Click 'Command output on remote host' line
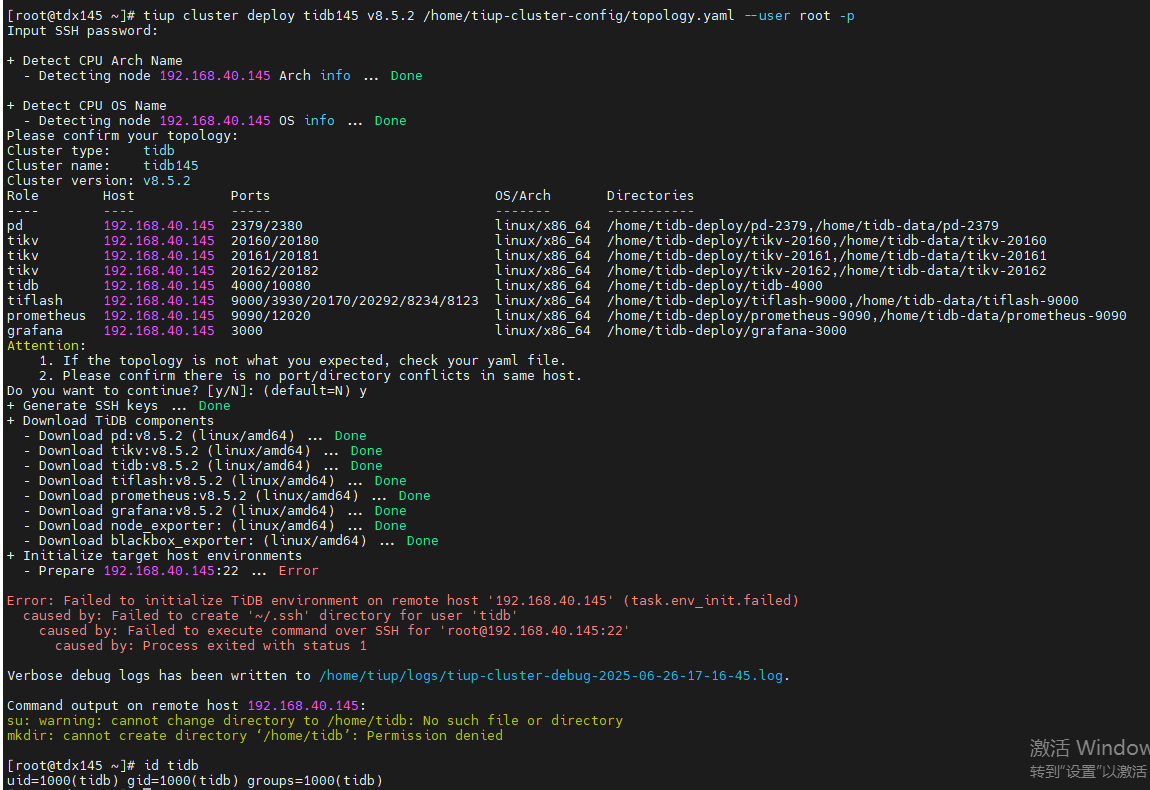The image size is (1150, 790). tap(187, 706)
